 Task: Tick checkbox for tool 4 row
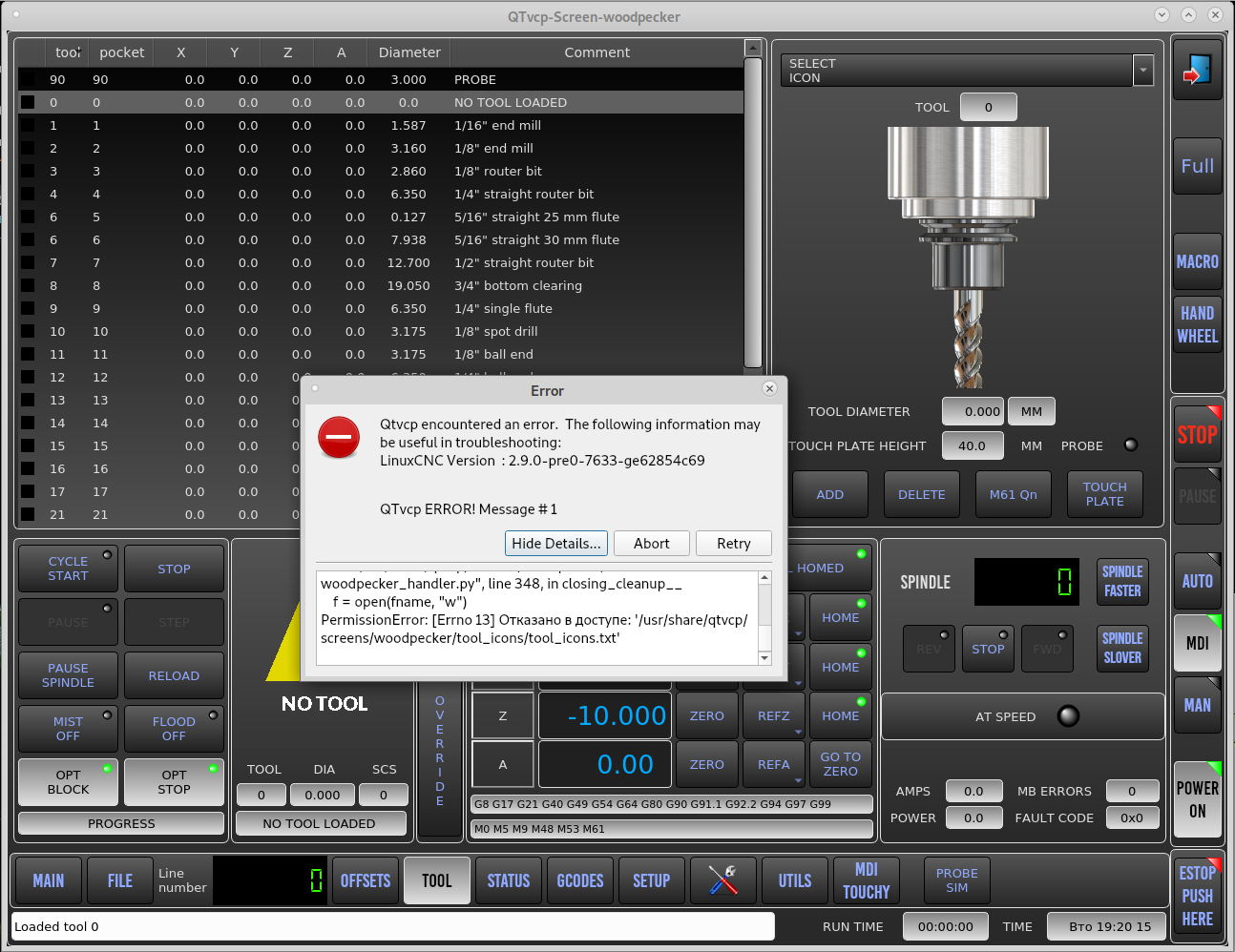click(28, 194)
